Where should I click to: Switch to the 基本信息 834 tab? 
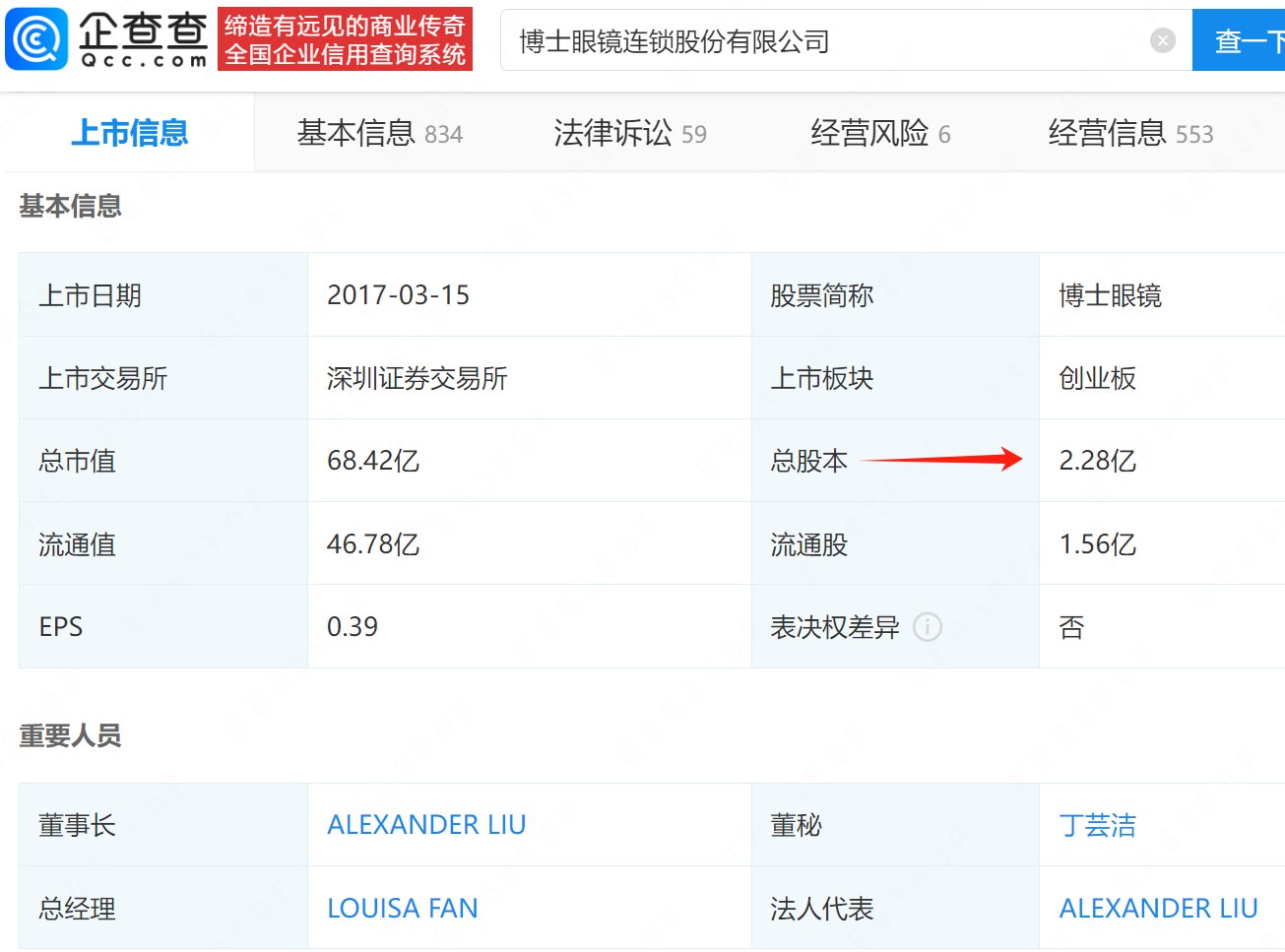click(x=380, y=133)
